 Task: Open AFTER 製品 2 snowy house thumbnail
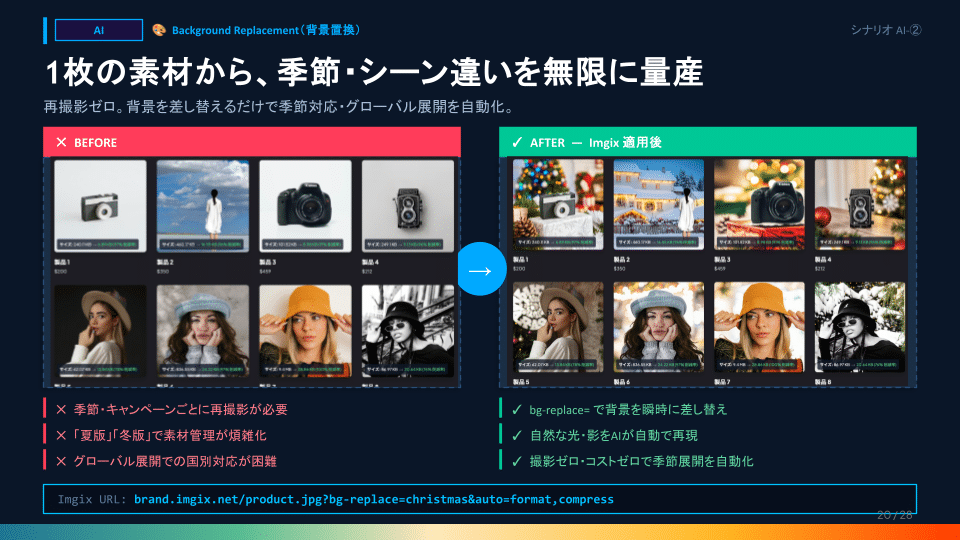(x=659, y=204)
